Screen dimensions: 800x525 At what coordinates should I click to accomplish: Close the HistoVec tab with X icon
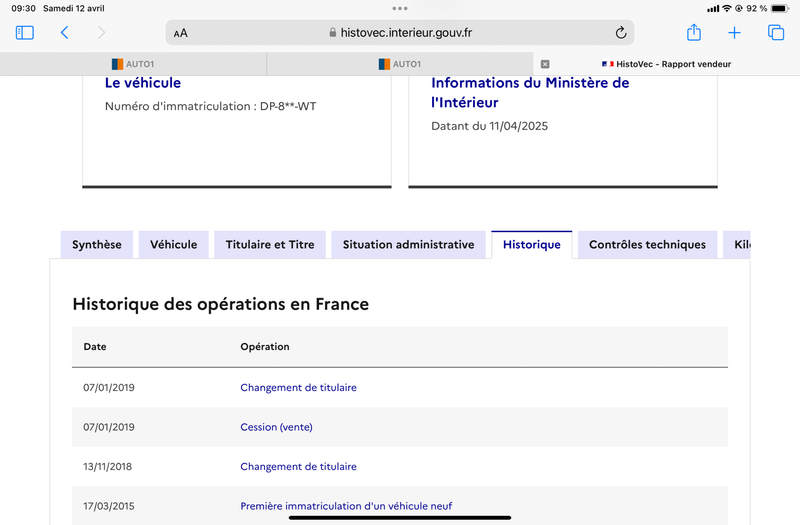[545, 64]
